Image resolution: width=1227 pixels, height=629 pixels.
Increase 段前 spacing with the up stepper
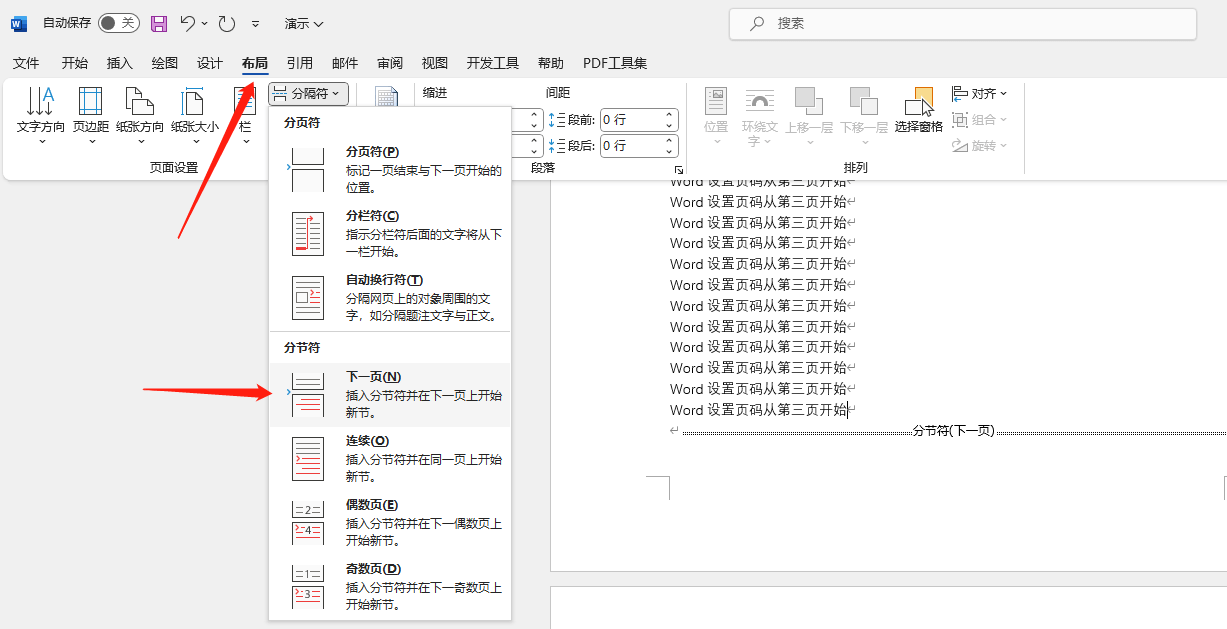[x=667, y=114]
